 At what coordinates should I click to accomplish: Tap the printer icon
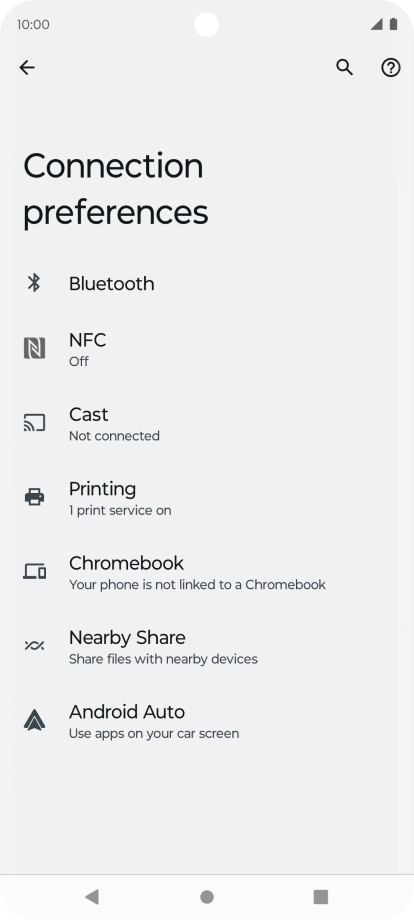pos(34,497)
